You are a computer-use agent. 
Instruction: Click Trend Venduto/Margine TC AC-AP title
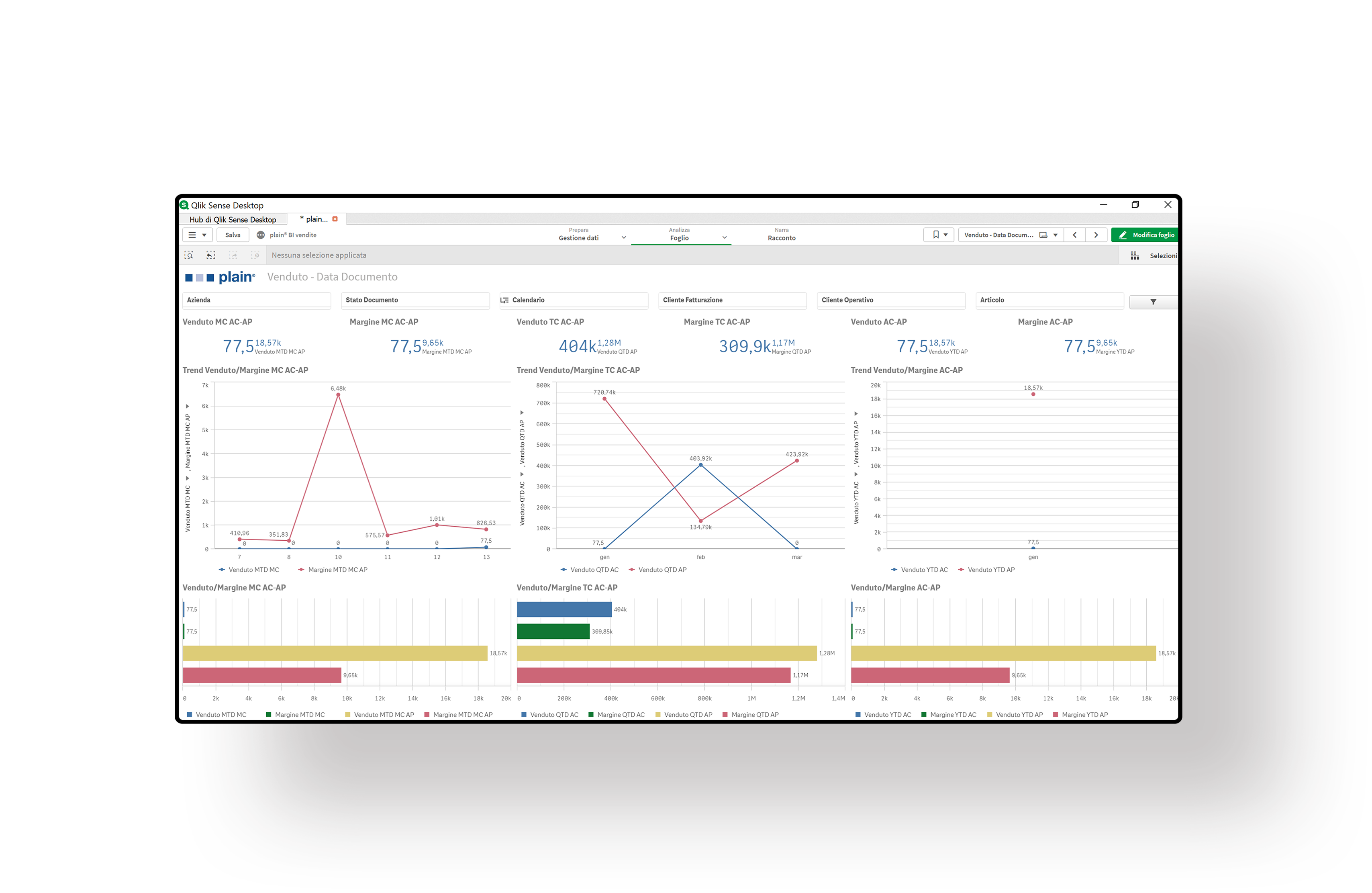pyautogui.click(x=578, y=371)
